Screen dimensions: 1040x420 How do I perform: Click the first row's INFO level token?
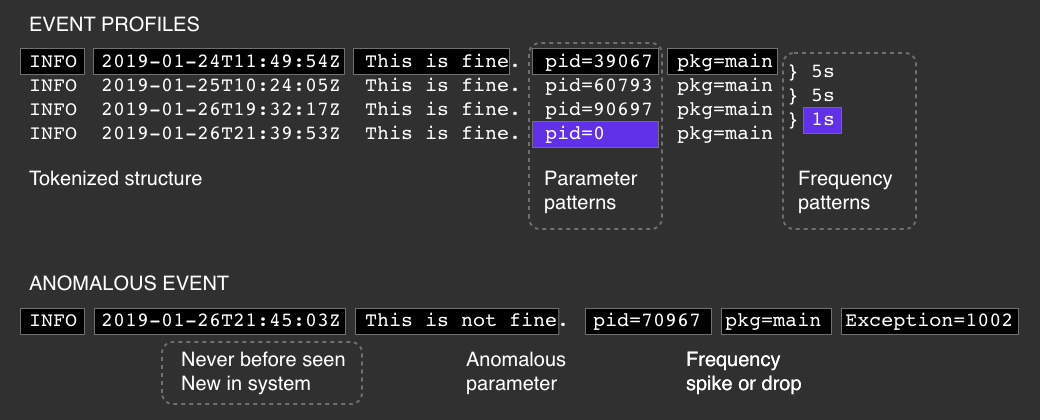pyautogui.click(x=53, y=62)
